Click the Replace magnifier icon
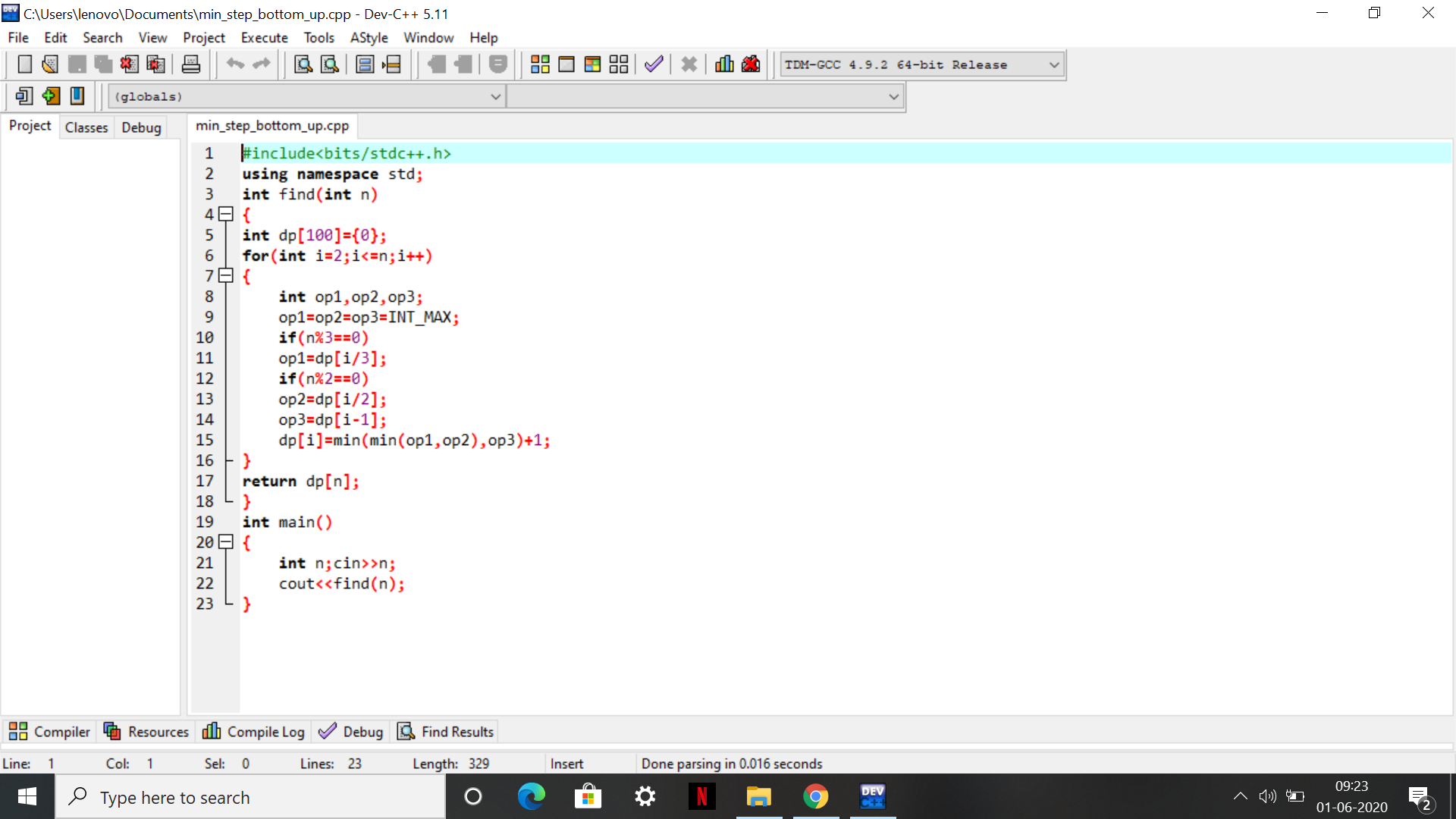The height and width of the screenshot is (819, 1456). click(330, 64)
